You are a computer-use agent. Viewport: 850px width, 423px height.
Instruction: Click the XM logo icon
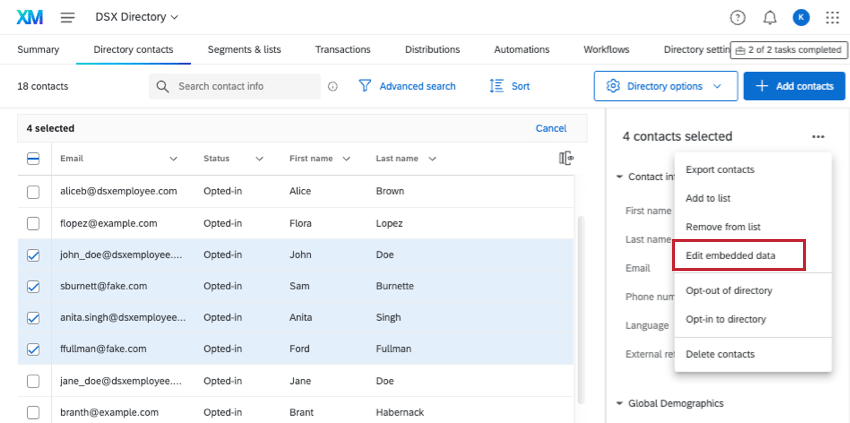[30, 17]
